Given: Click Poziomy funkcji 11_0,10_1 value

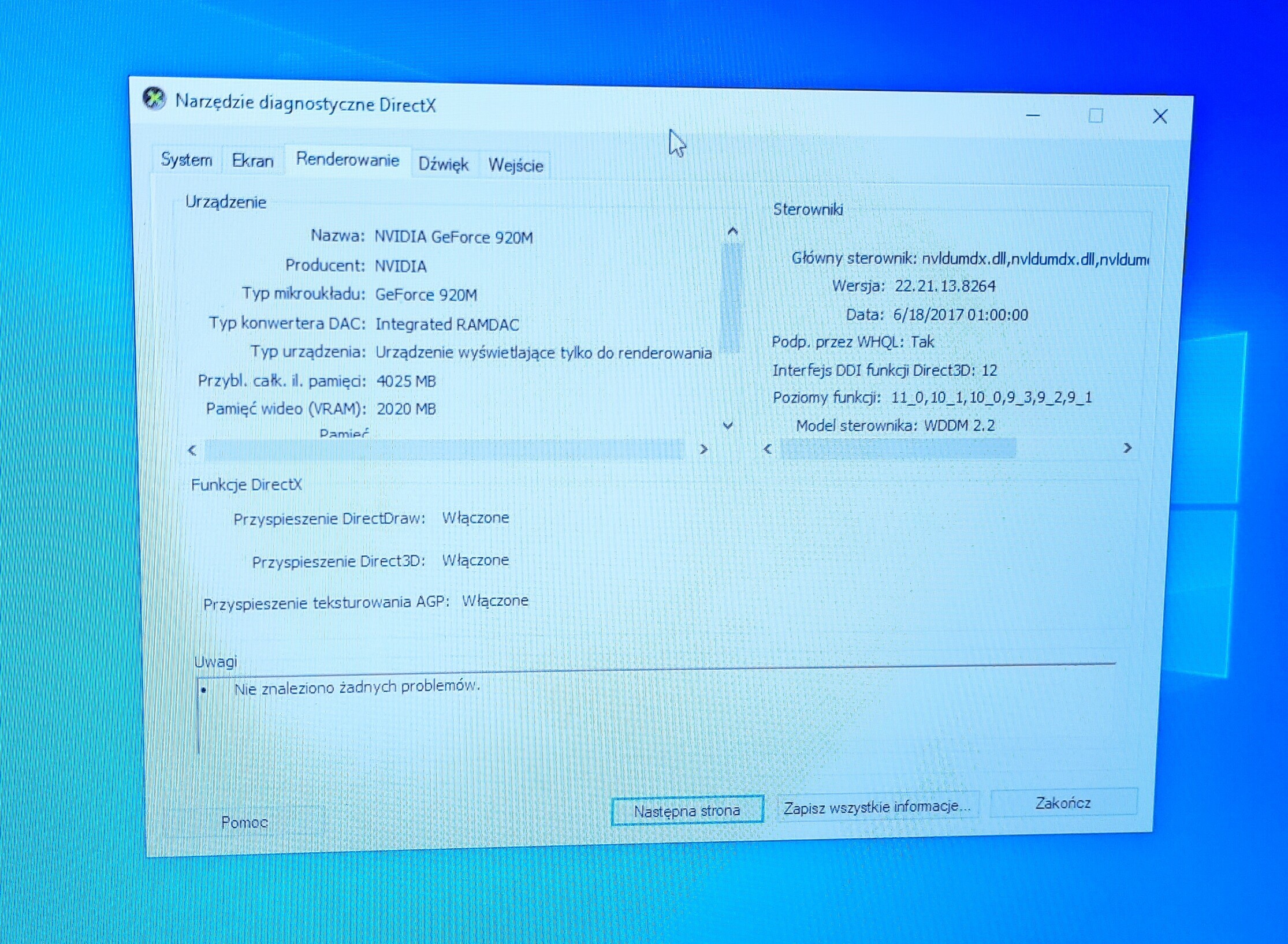Looking at the screenshot, I should point(991,397).
